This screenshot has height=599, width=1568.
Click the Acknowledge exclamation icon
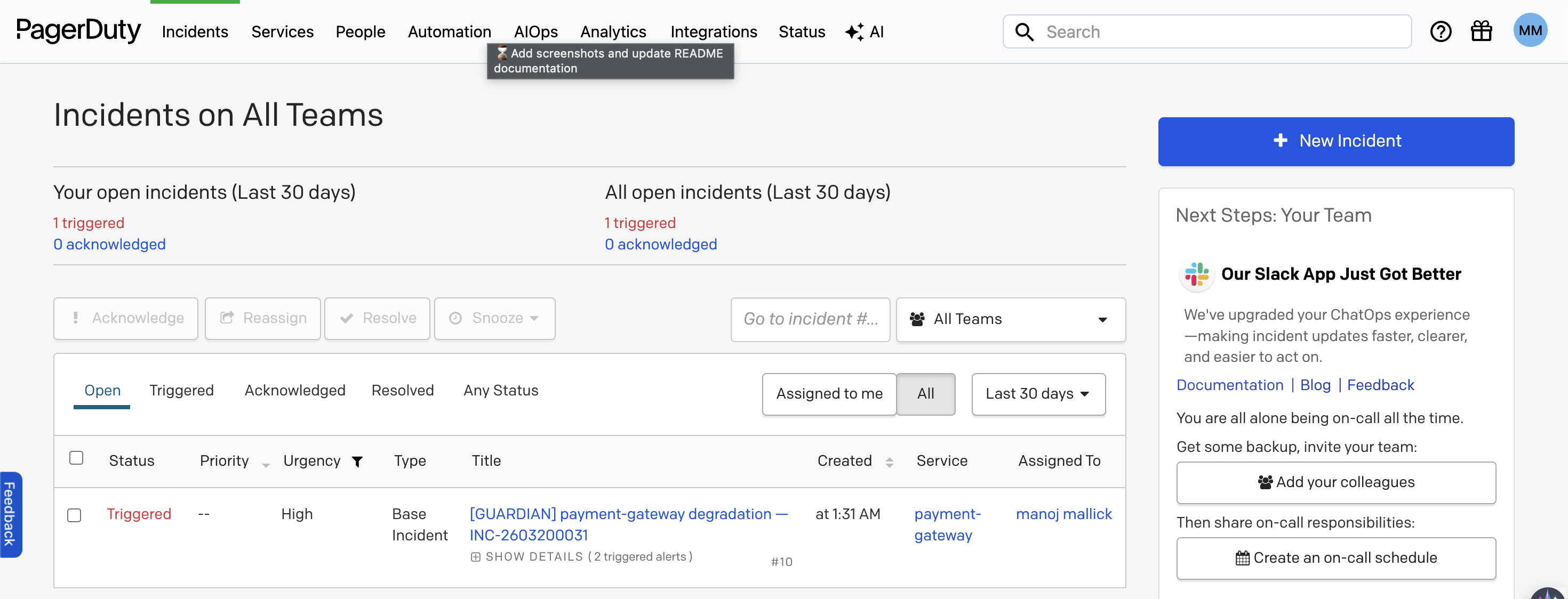[x=76, y=318]
